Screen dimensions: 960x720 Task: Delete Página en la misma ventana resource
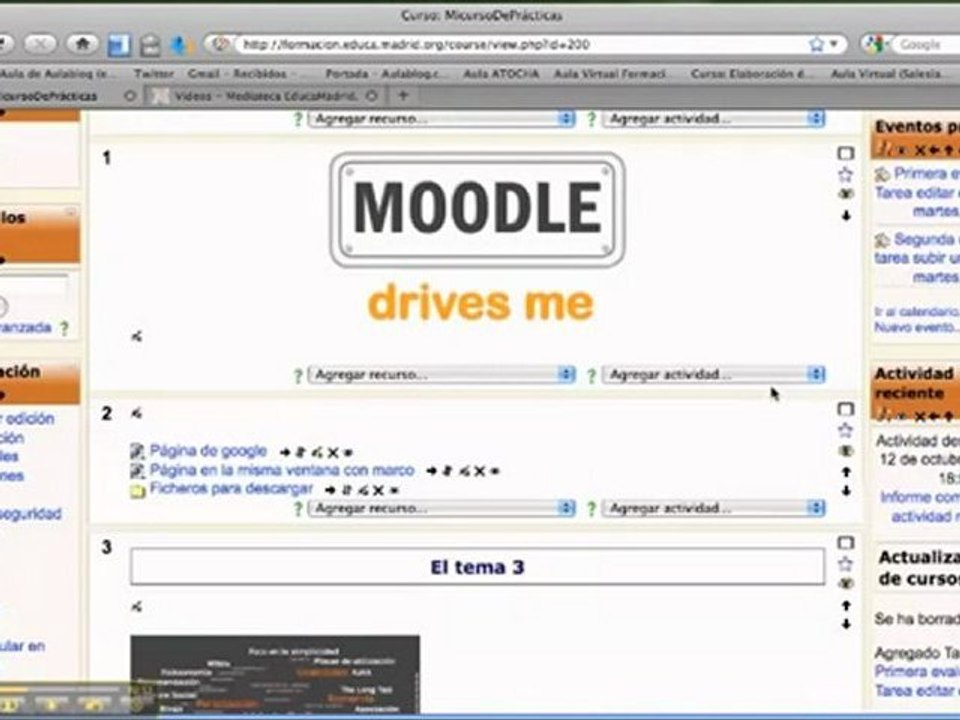pos(479,471)
